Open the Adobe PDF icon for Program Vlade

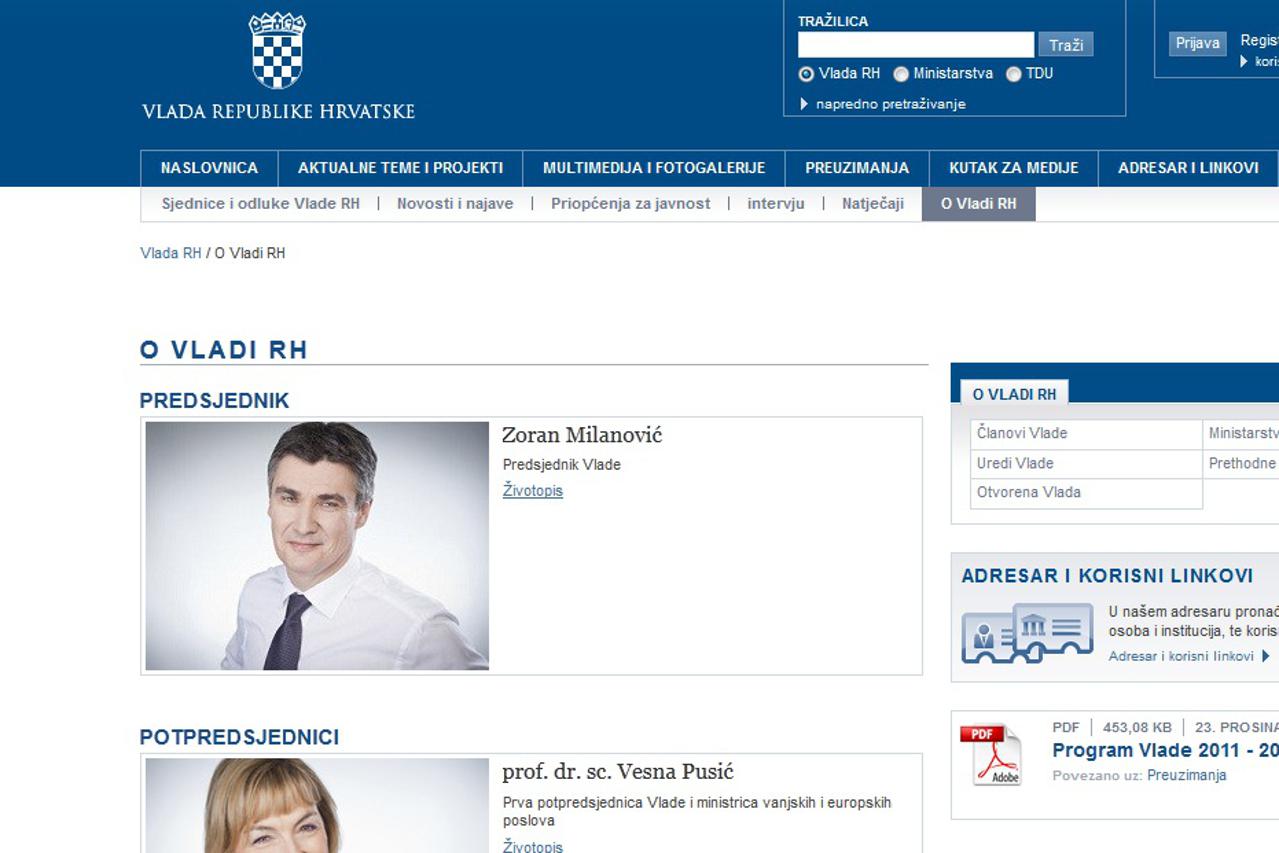click(x=990, y=755)
